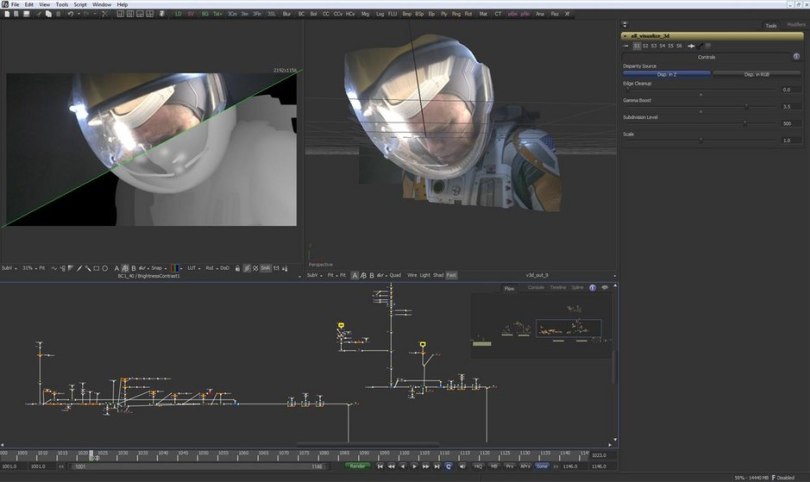Screen dimensions: 810x482
Task: Open the SubV dropdown in left viewer
Action: click(9, 268)
